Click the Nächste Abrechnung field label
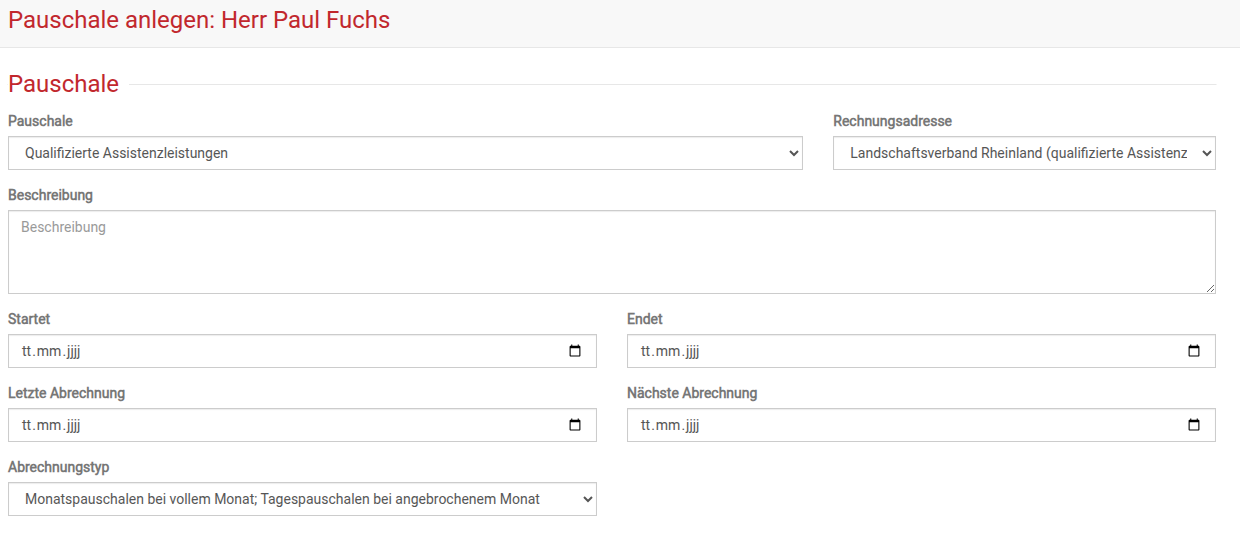This screenshot has width=1240, height=551. [x=691, y=393]
